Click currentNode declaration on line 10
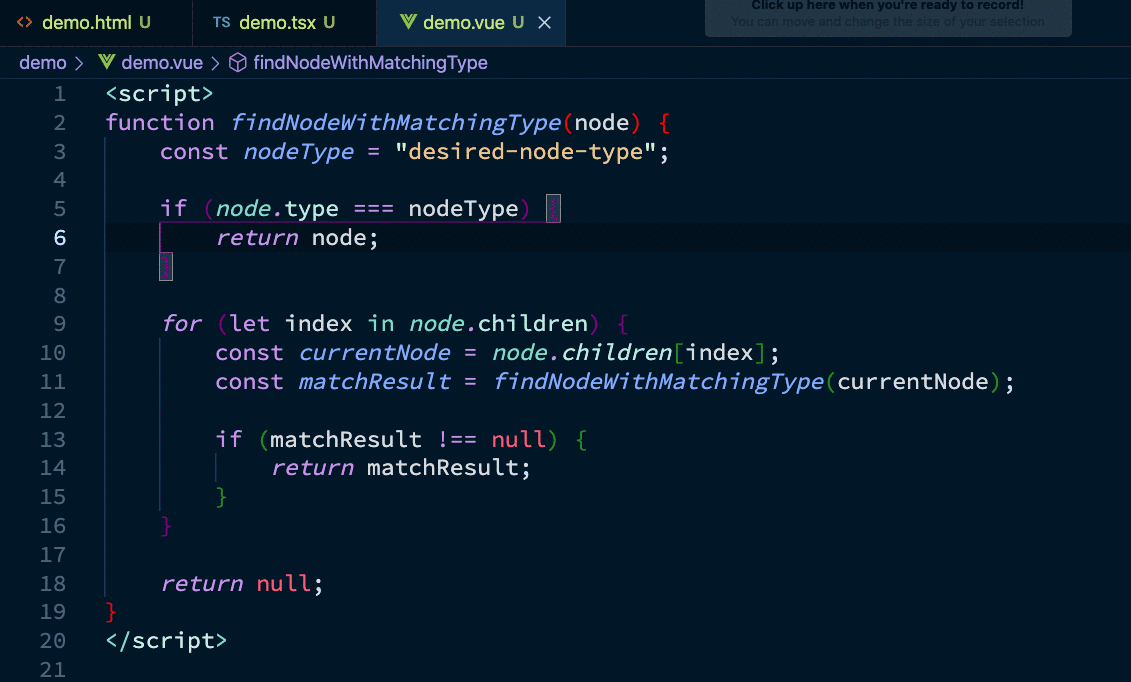 [374, 353]
